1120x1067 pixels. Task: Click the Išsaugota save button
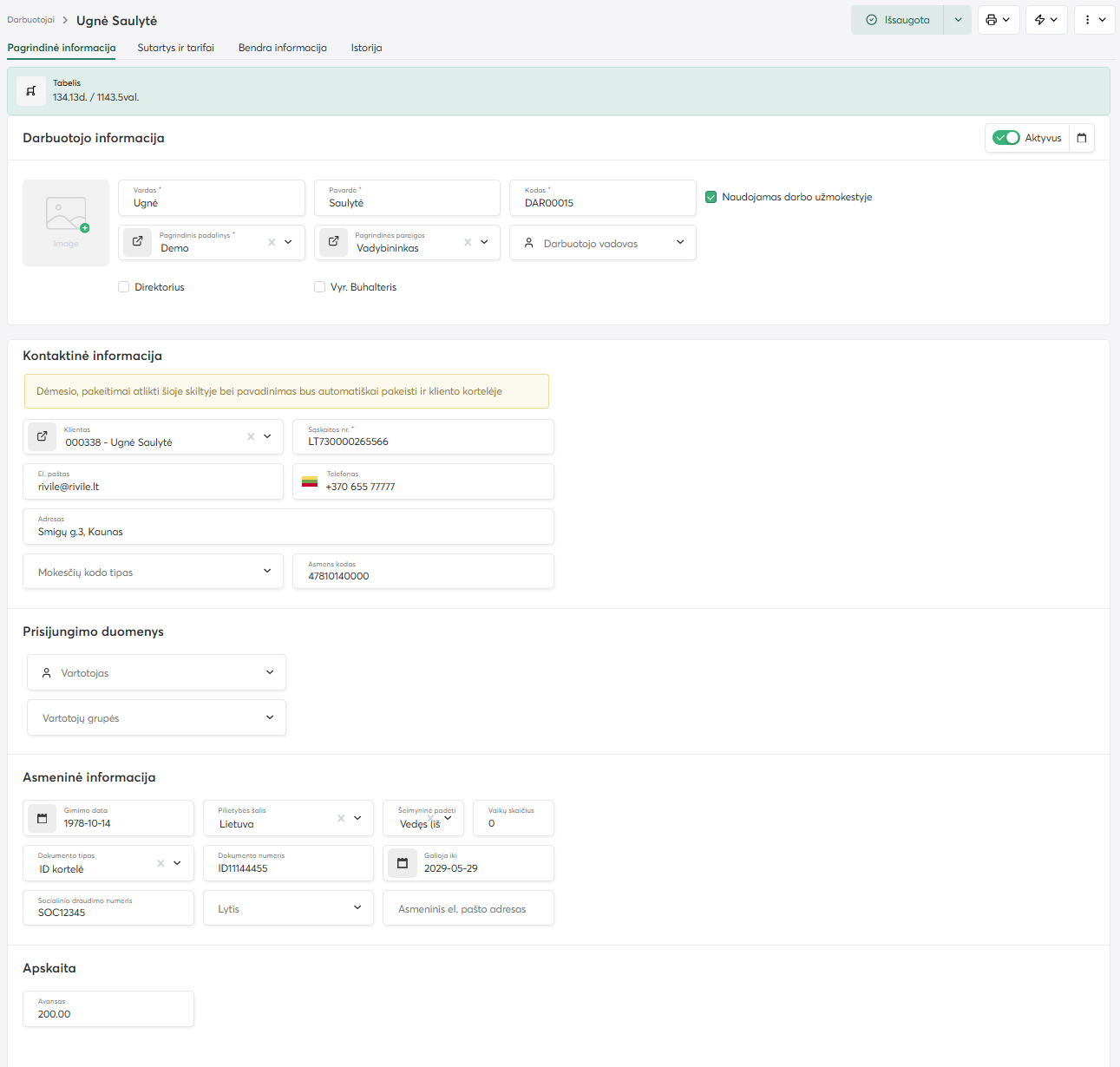pyautogui.click(x=897, y=20)
